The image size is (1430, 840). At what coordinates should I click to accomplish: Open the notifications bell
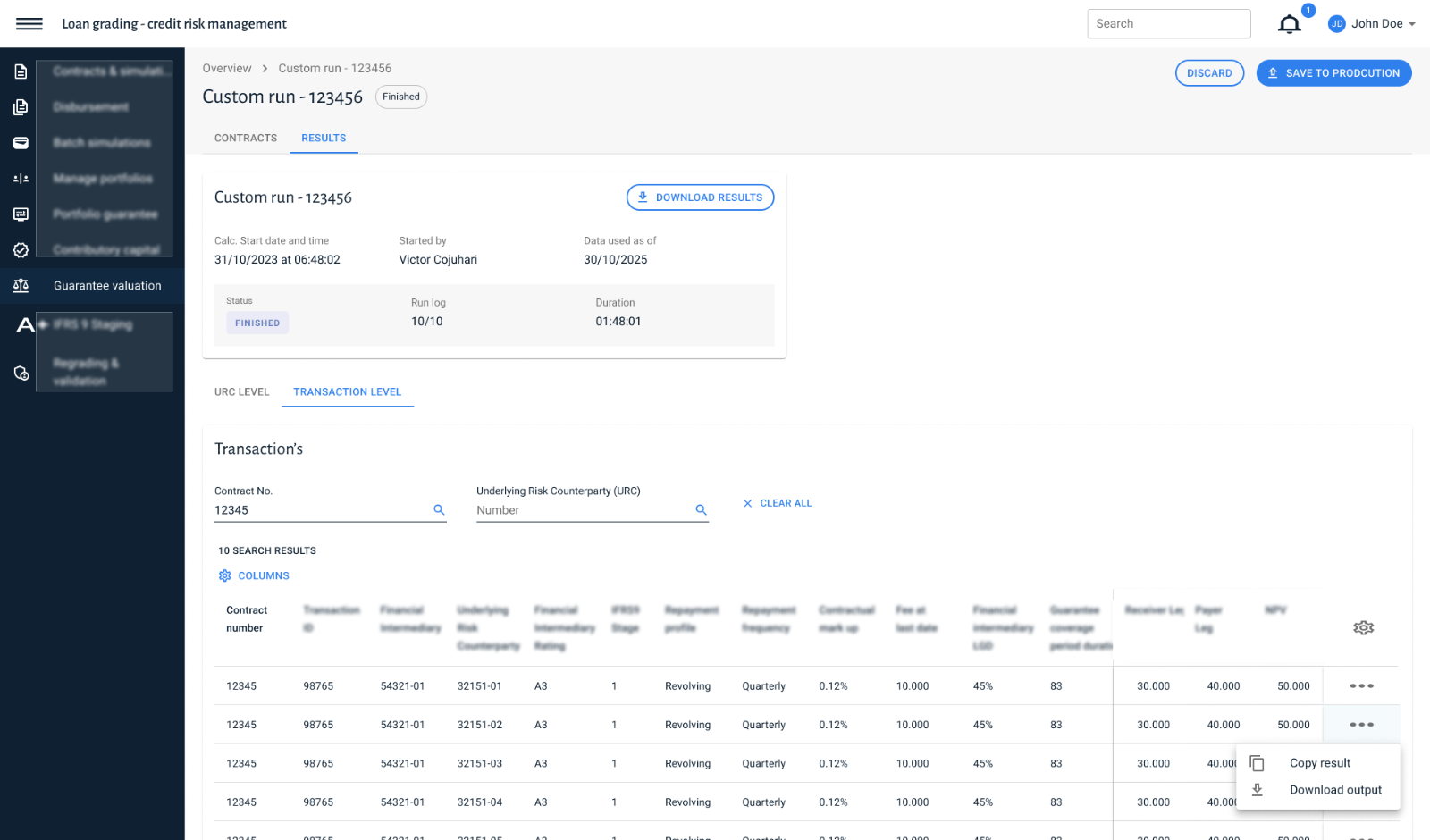pos(1289,24)
